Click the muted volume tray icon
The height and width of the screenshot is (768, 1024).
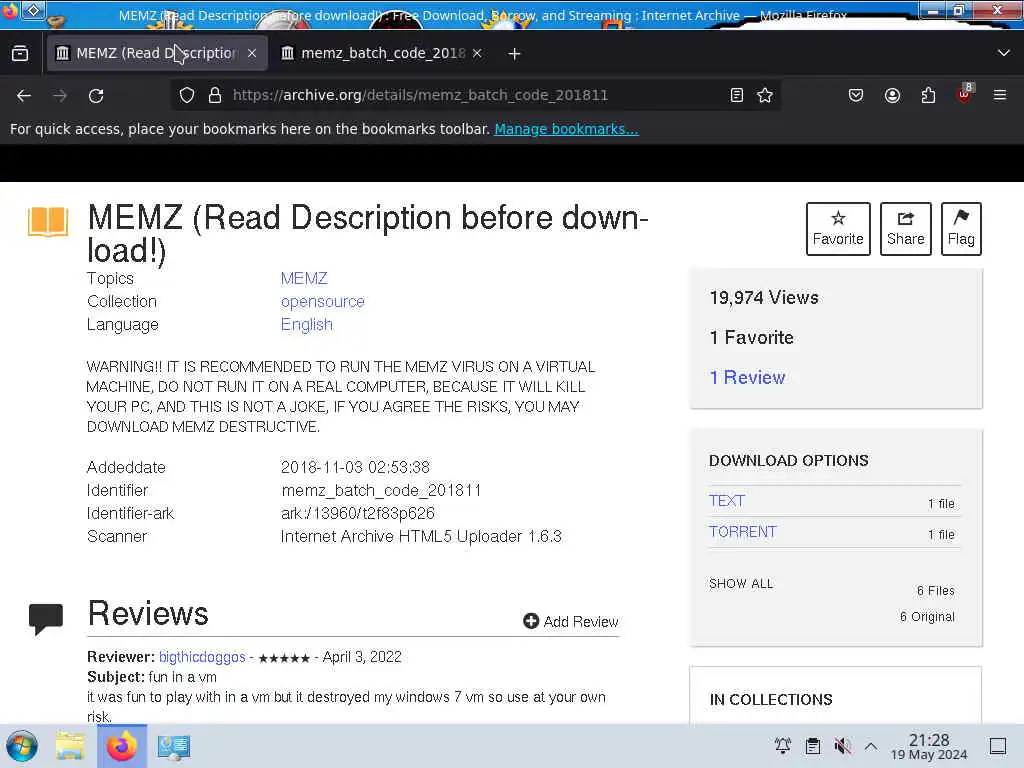coord(842,745)
